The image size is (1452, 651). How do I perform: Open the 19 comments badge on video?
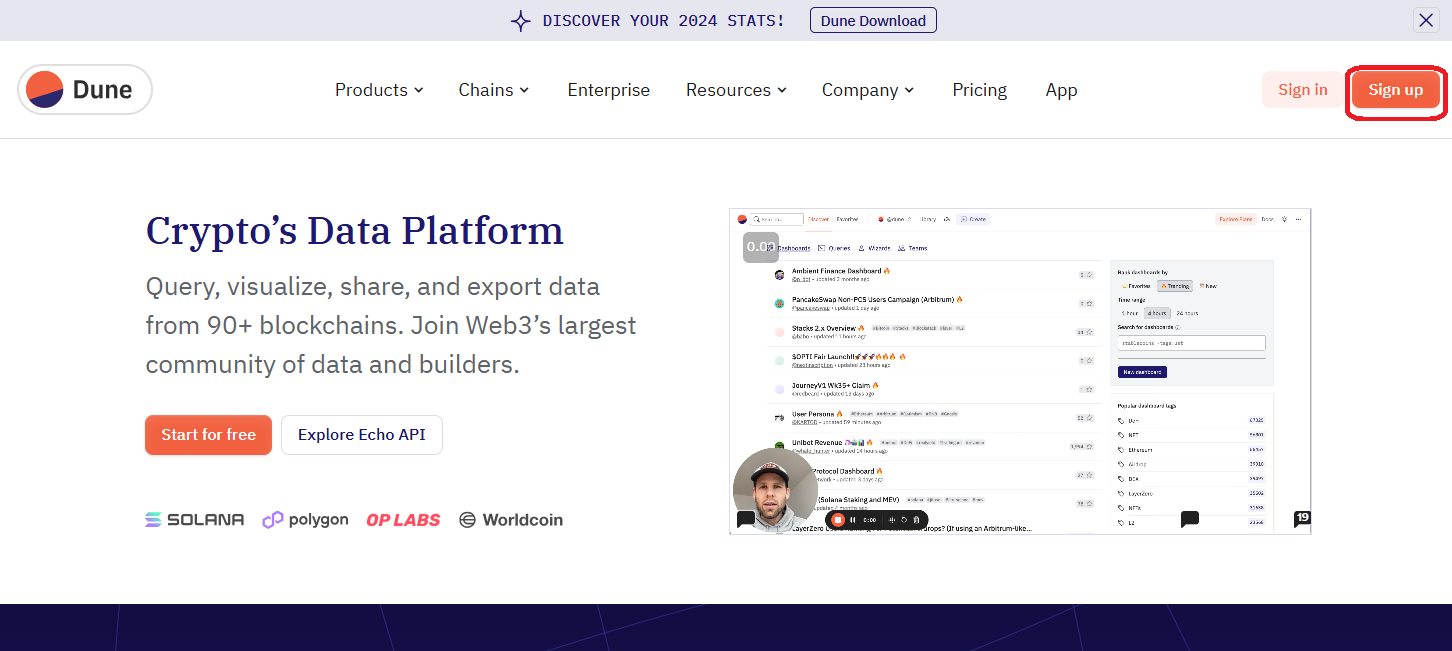click(x=1302, y=518)
